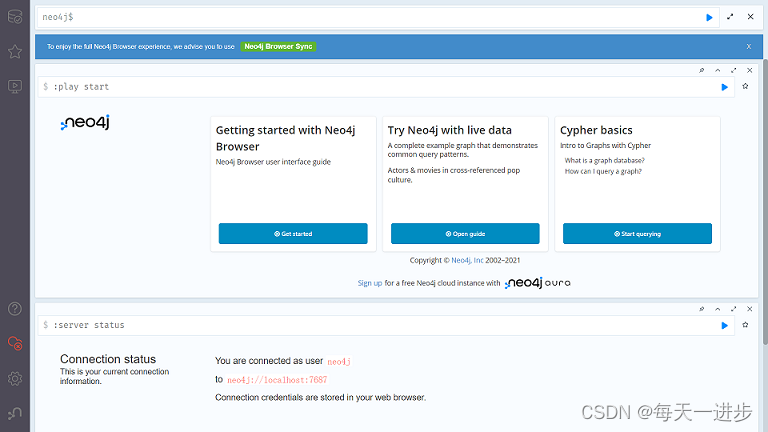The width and height of the screenshot is (768, 432).
Task: Click the vertical scrollbar on the right
Action: 765,201
